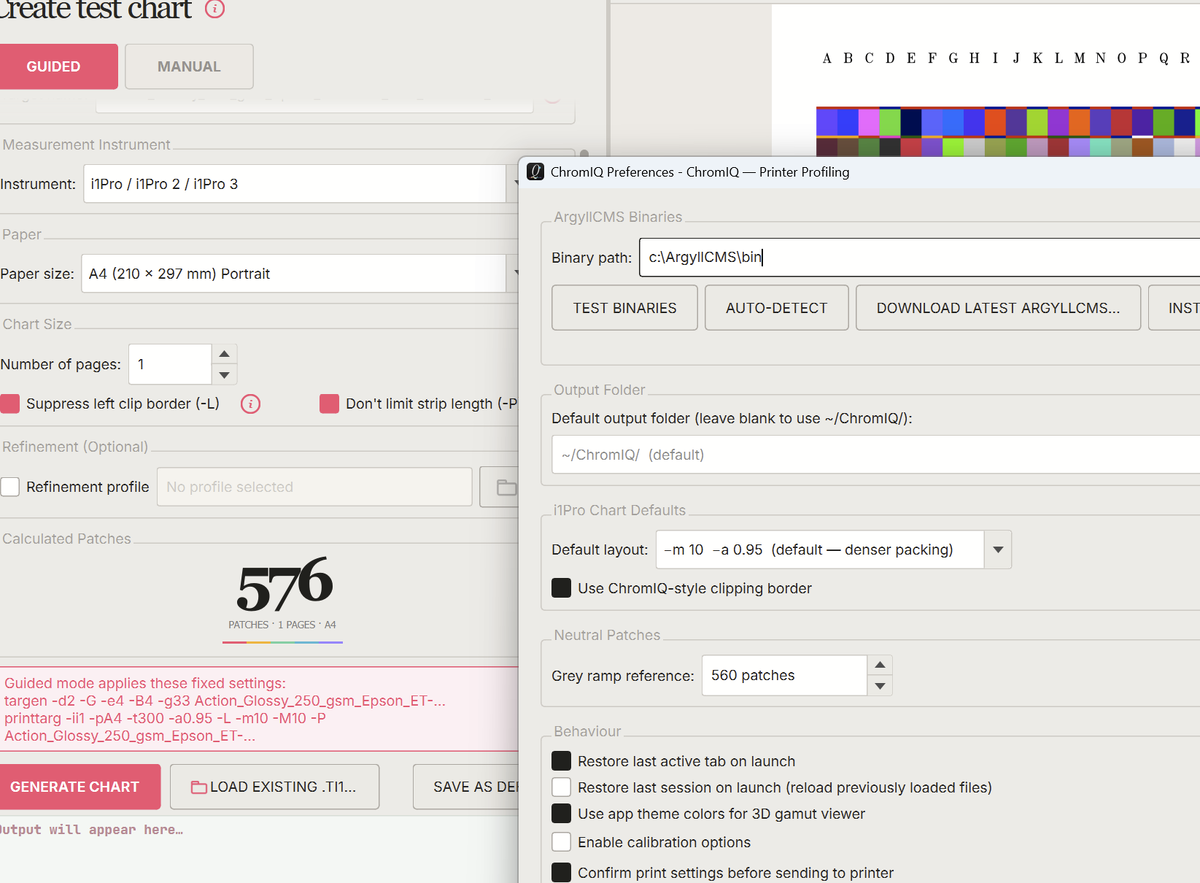Toggle Use app theme colors for 3D gamut viewer
The height and width of the screenshot is (883, 1200).
tap(562, 814)
